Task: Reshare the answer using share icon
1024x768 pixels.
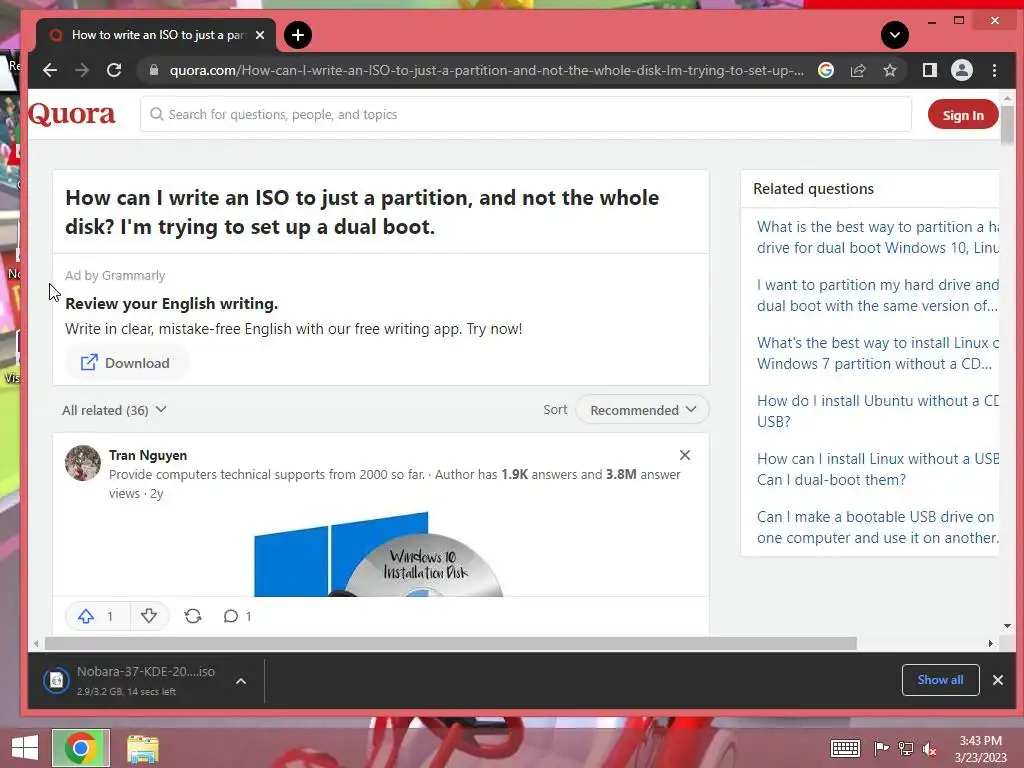Action: (x=193, y=616)
